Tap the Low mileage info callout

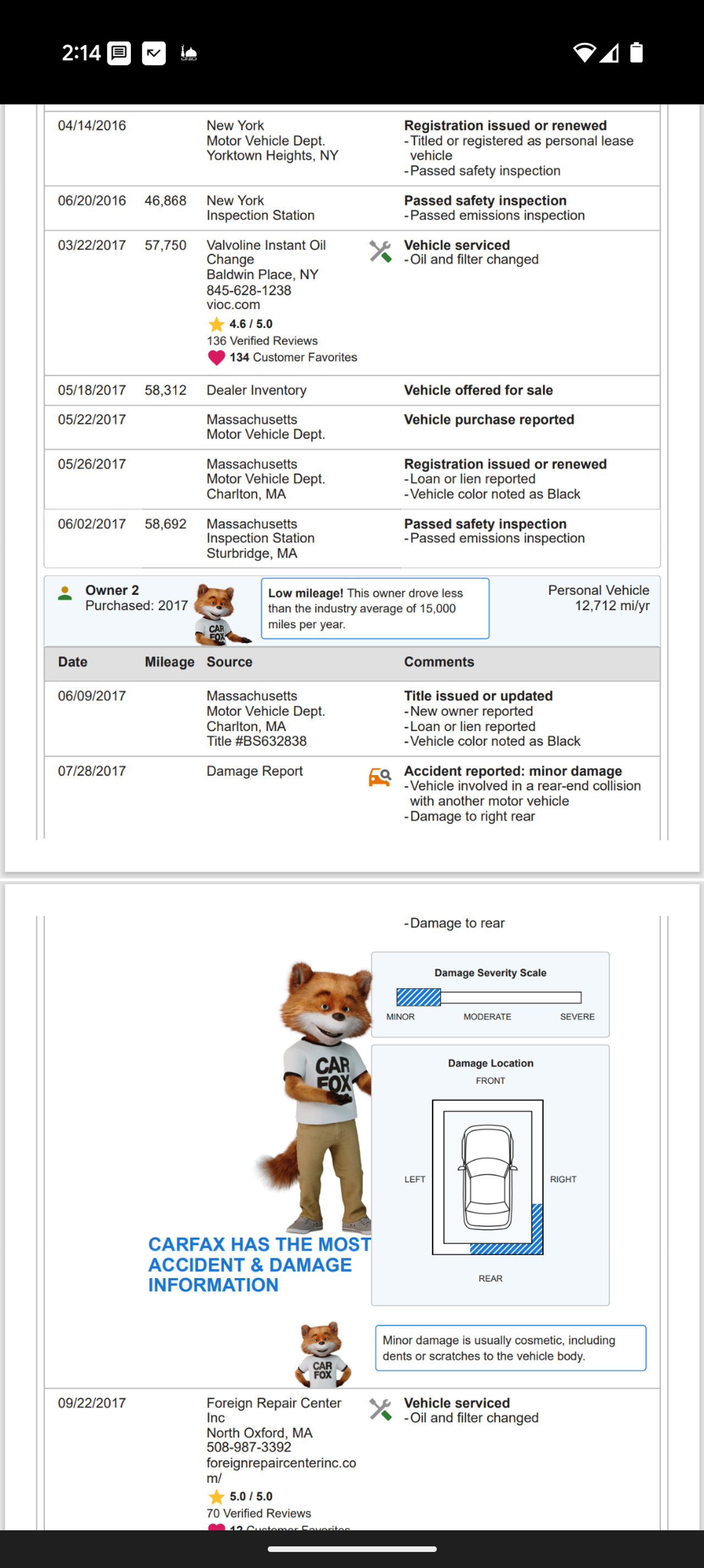375,608
